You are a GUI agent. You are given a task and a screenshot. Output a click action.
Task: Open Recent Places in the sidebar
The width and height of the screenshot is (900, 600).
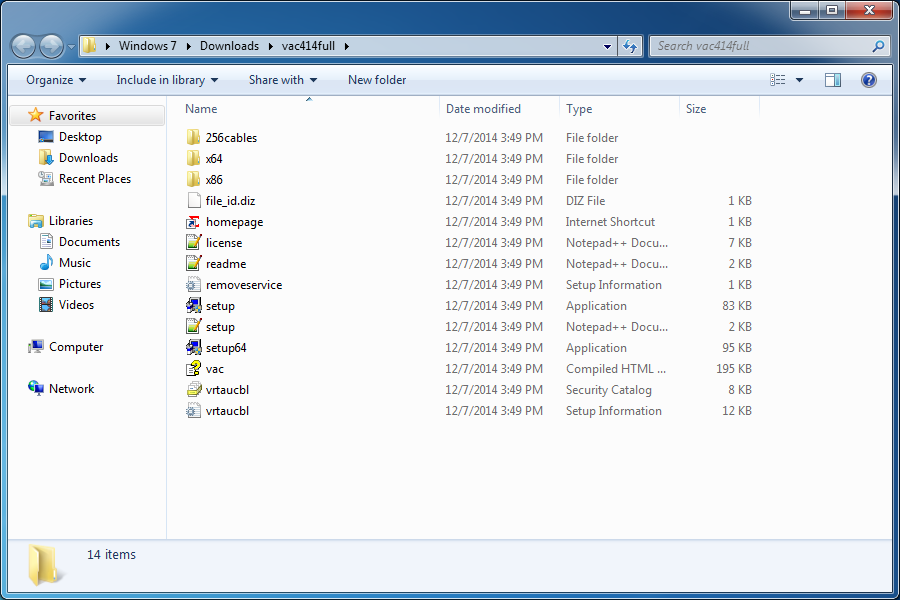tap(95, 179)
